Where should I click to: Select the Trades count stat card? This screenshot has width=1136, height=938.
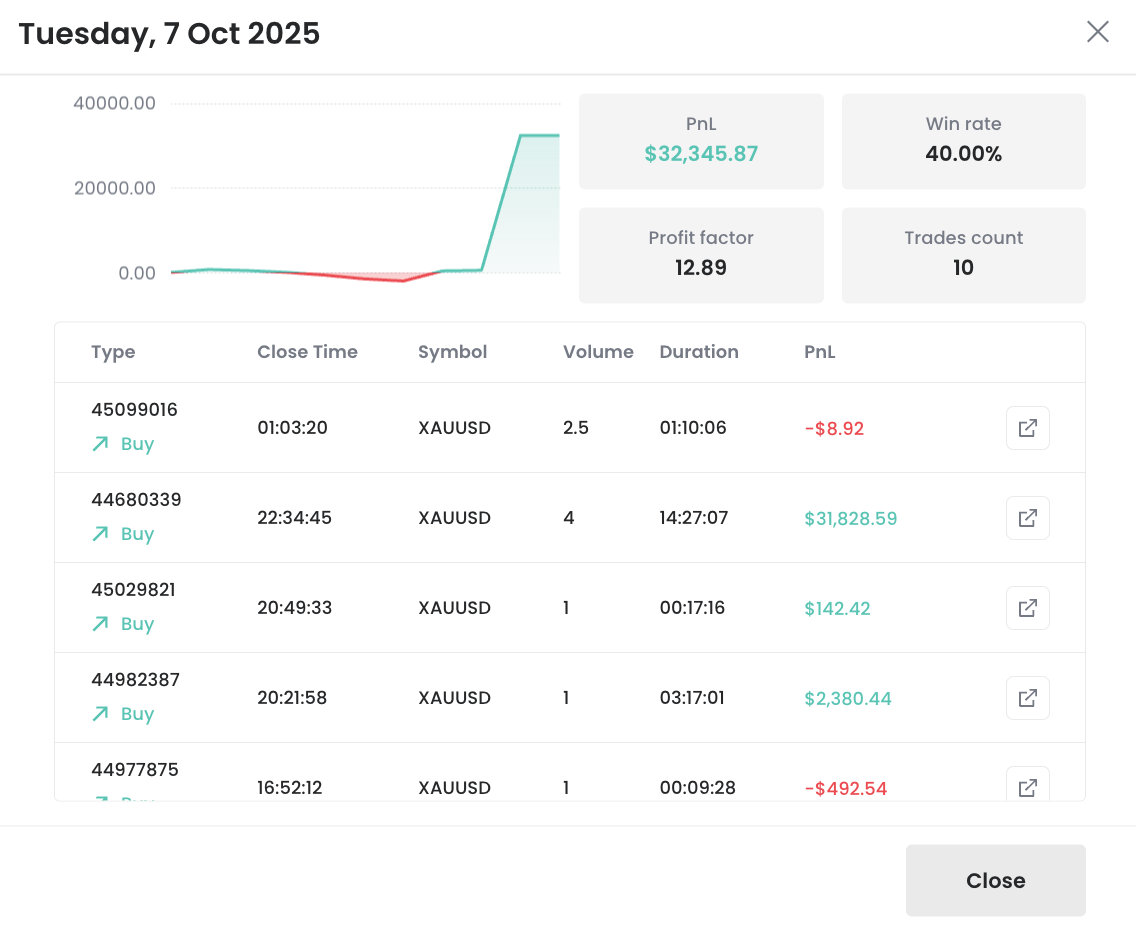[963, 255]
